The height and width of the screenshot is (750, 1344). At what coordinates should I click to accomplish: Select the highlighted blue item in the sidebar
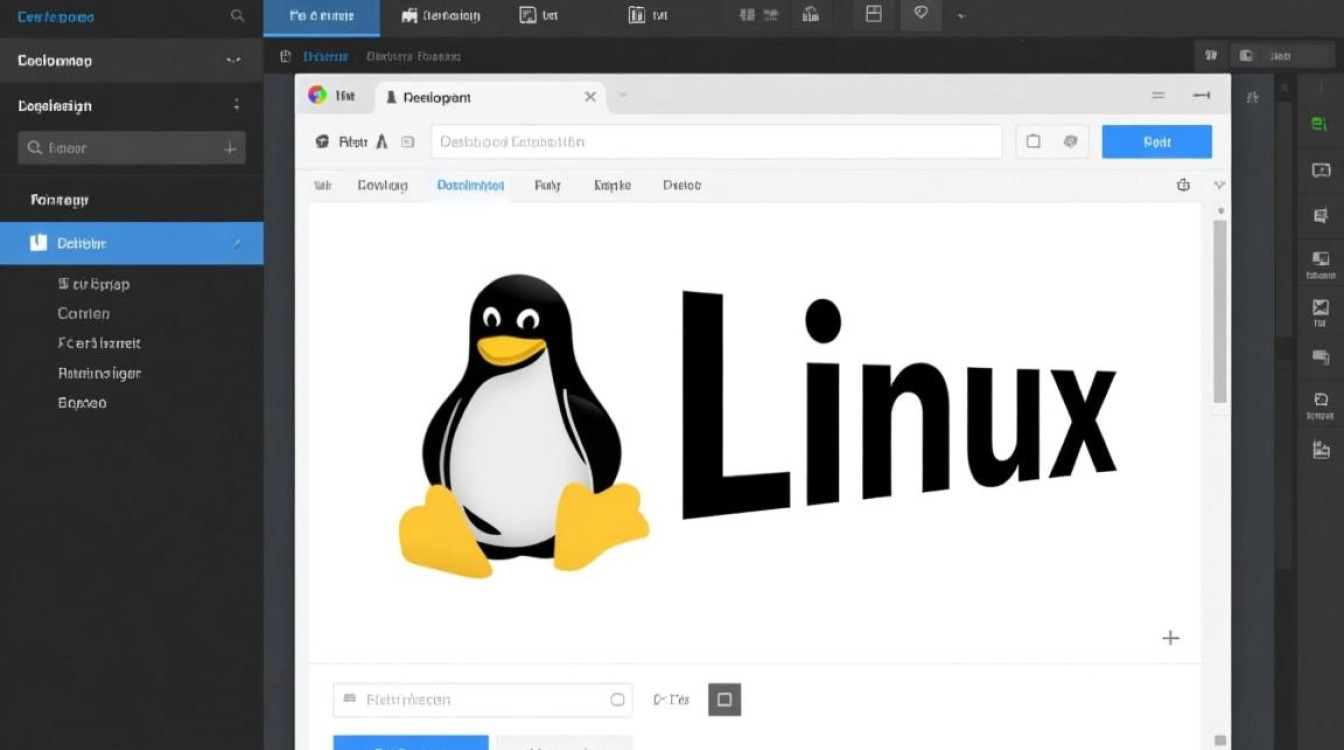pos(132,243)
